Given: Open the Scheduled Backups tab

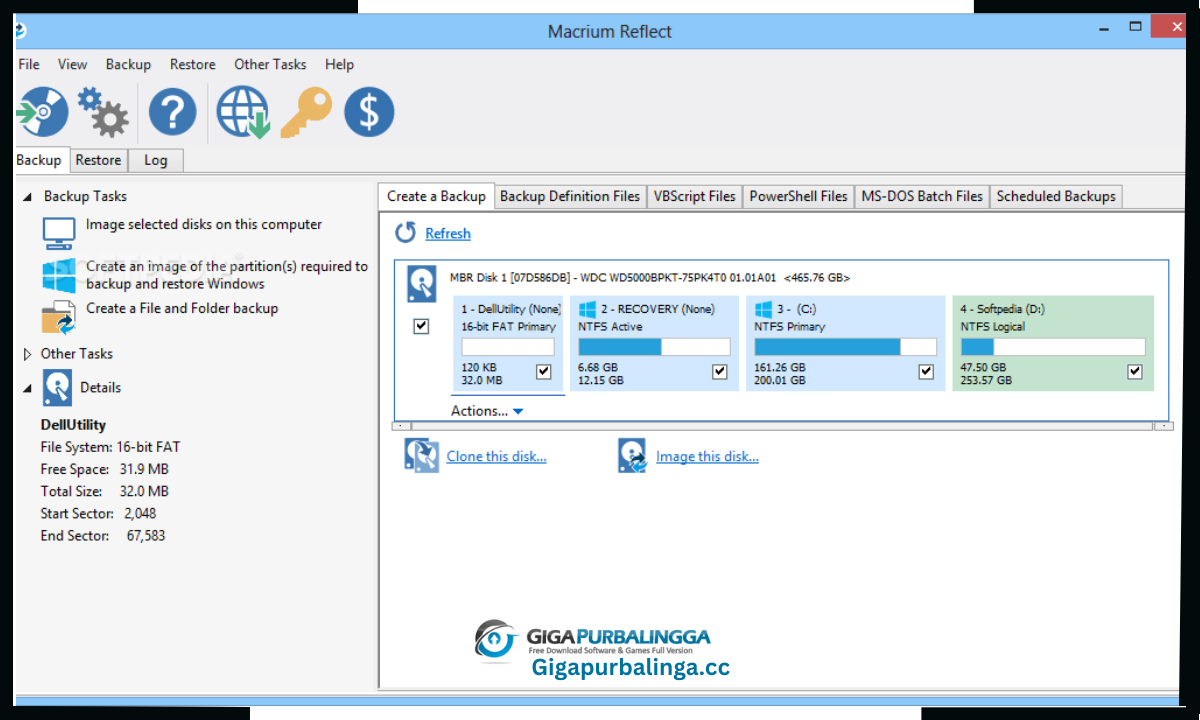Looking at the screenshot, I should (1056, 196).
